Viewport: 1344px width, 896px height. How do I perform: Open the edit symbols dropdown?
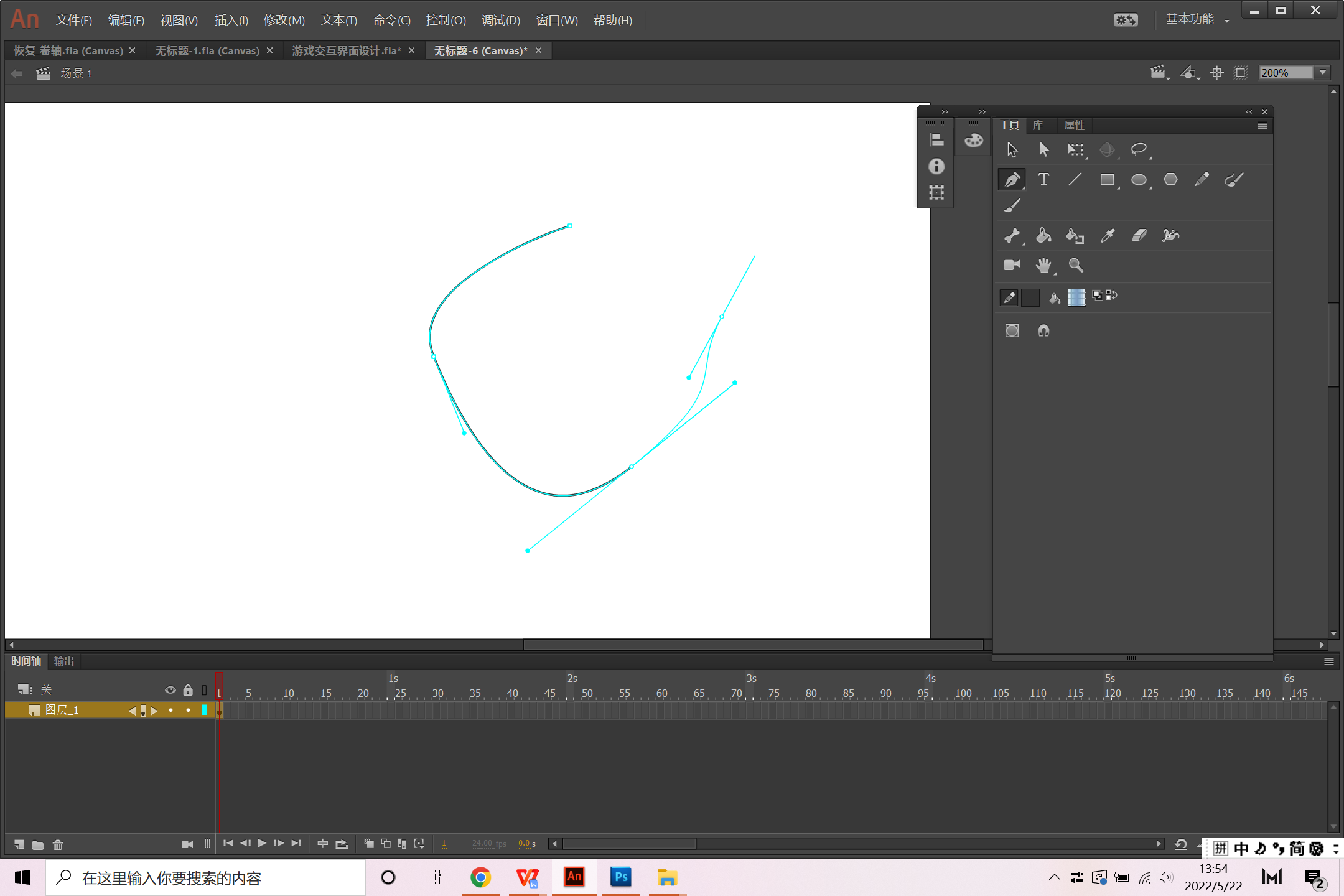[x=1189, y=73]
